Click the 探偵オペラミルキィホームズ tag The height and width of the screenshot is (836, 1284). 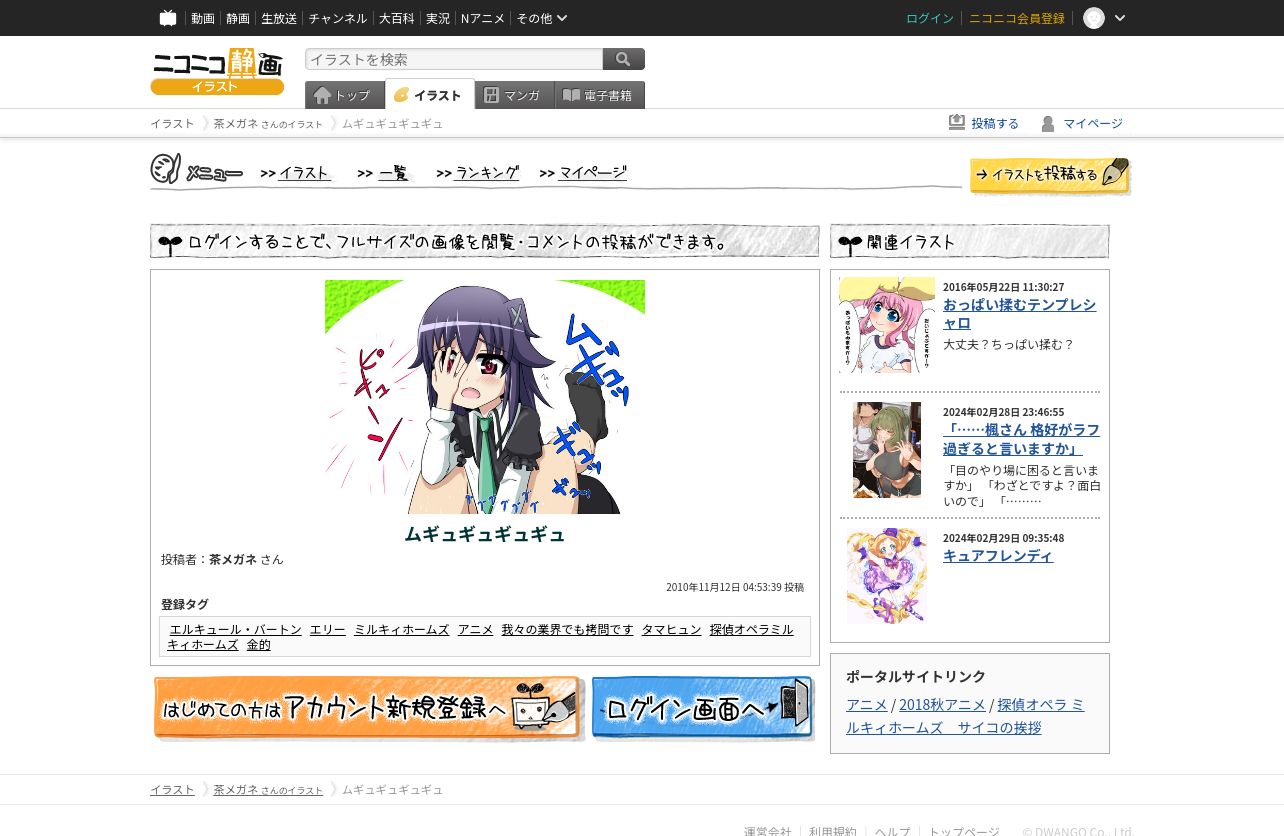point(751,629)
